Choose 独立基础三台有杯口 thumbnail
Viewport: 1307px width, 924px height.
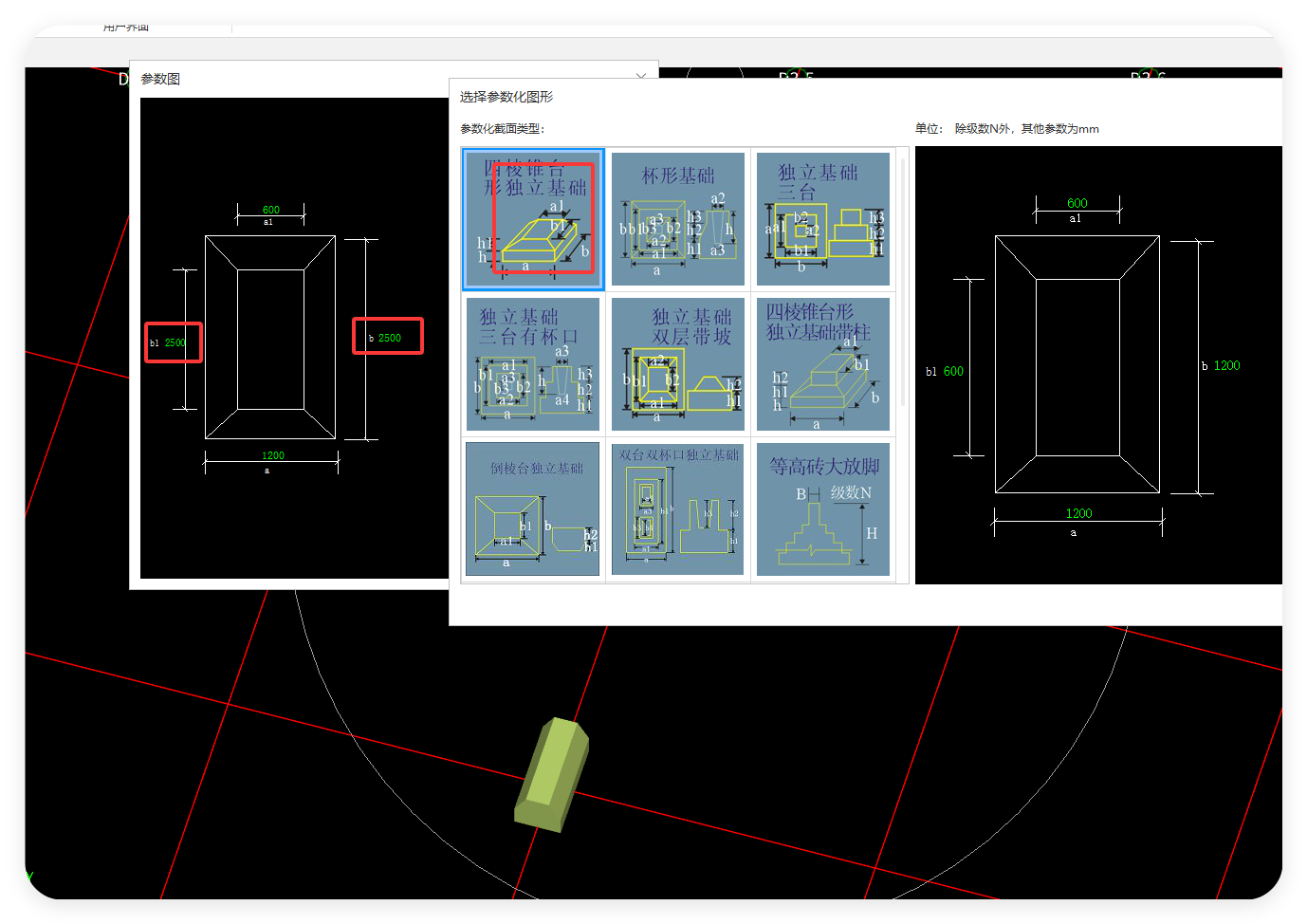click(x=533, y=364)
